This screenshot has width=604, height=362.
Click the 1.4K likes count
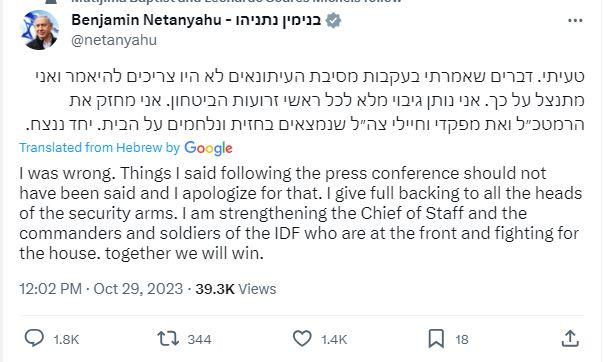334,339
